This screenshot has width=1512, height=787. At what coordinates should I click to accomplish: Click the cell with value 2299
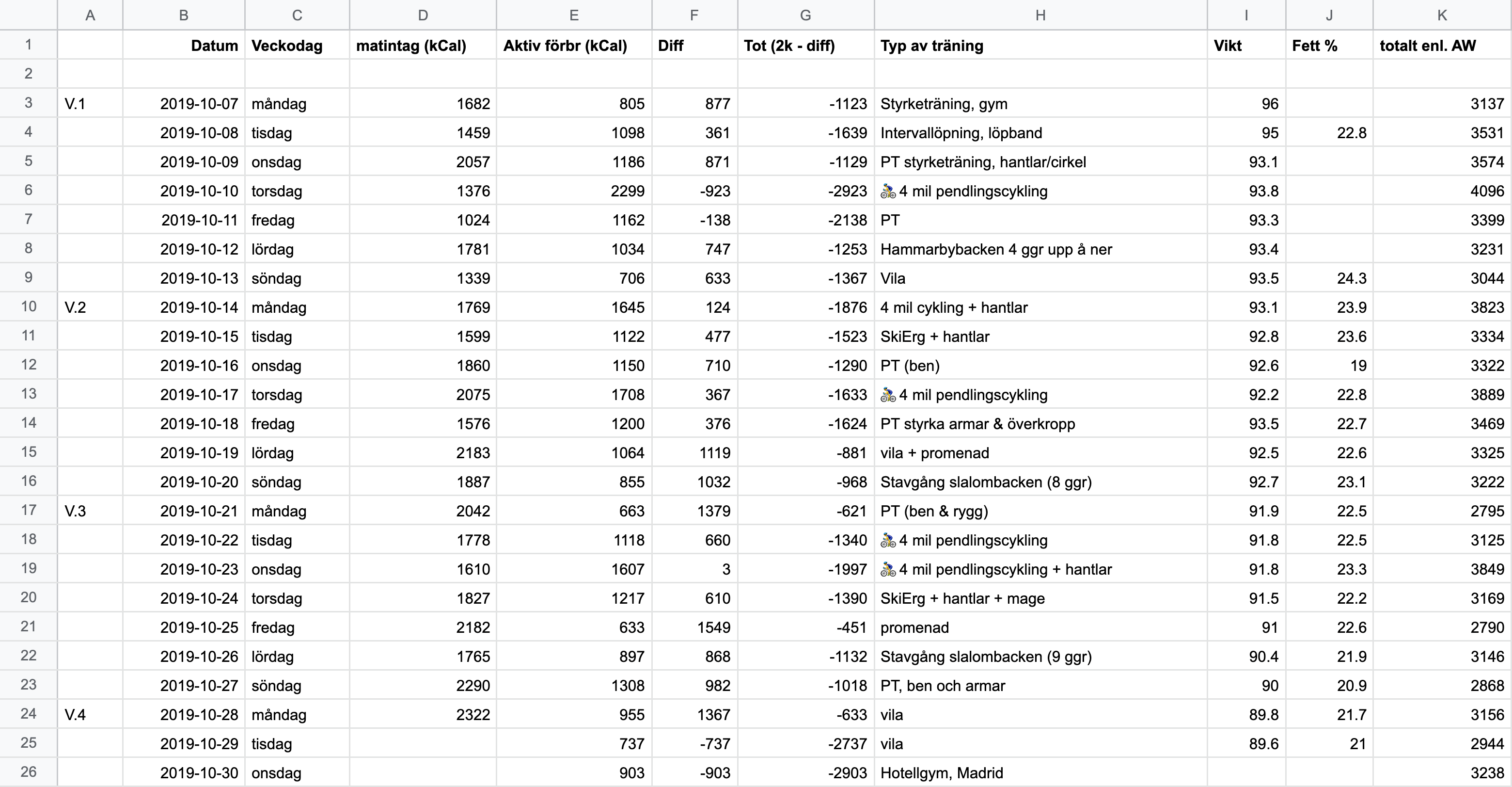tap(573, 191)
